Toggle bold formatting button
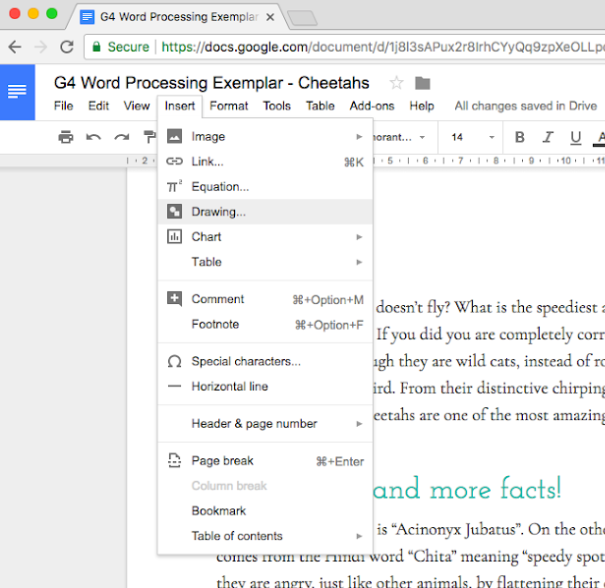605x588 pixels. (x=520, y=137)
